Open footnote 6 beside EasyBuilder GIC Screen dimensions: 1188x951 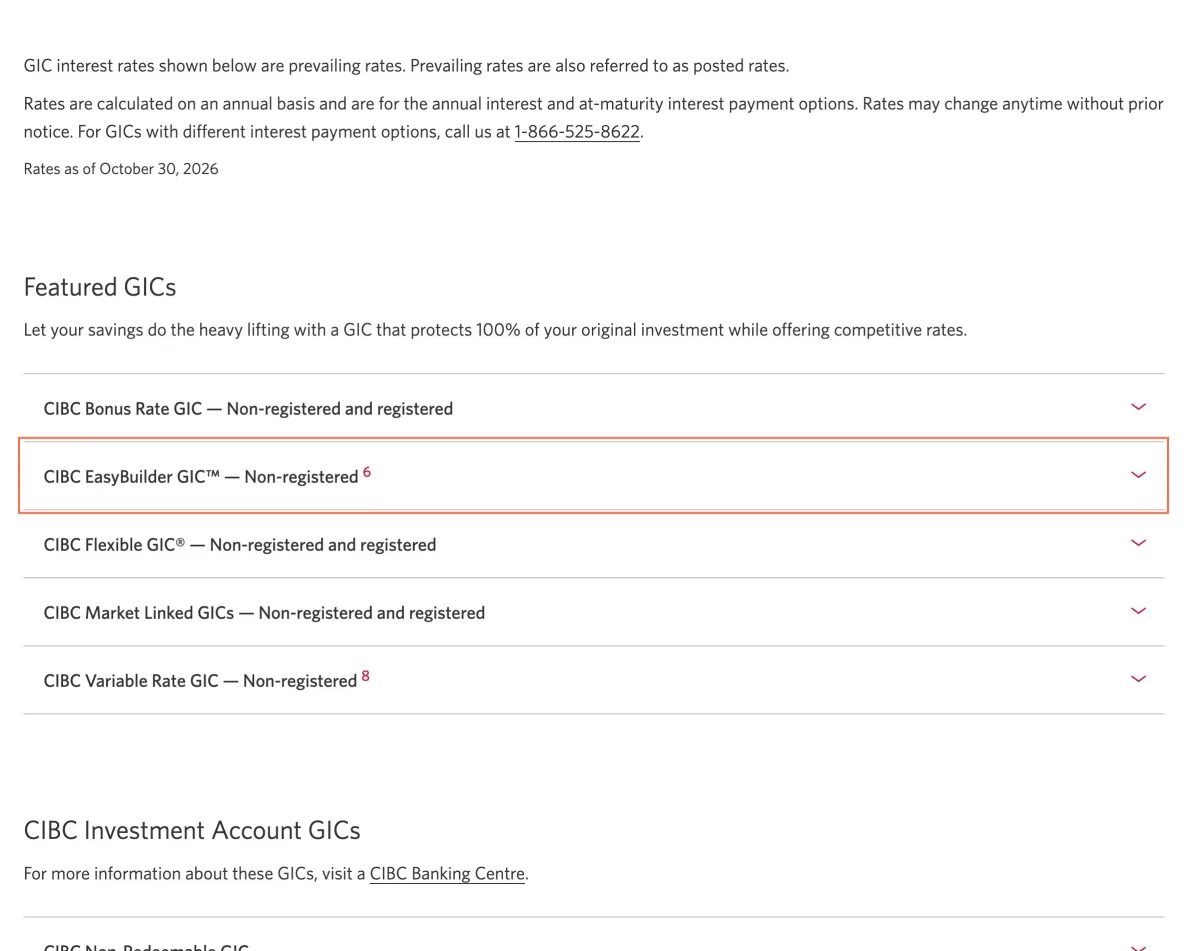pos(367,472)
